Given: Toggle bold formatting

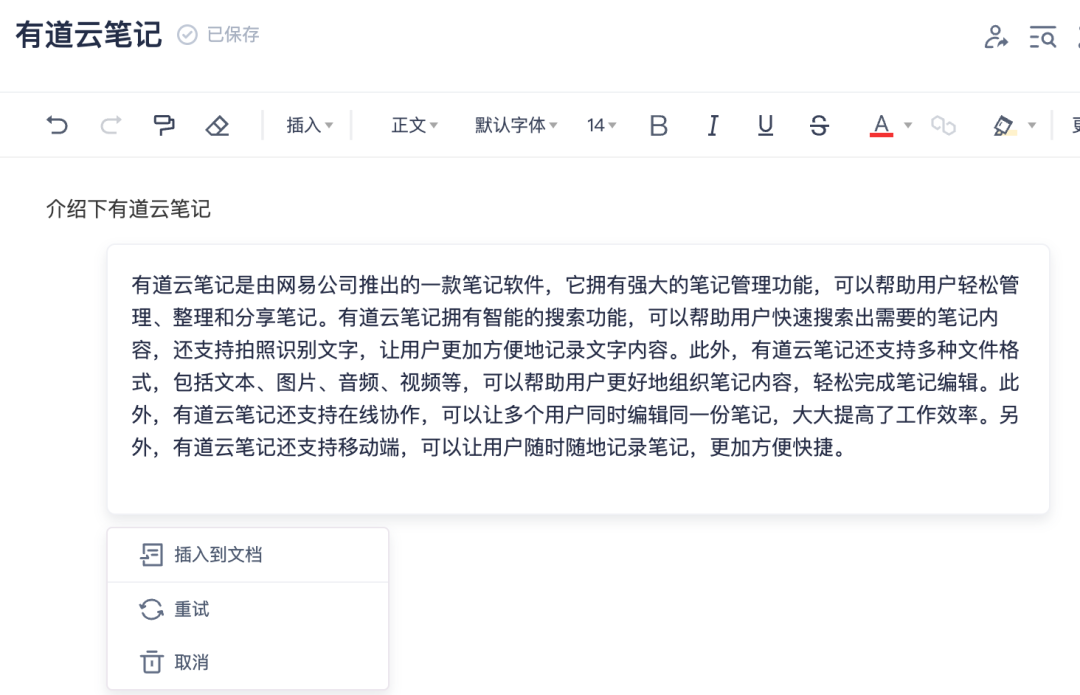Looking at the screenshot, I should (658, 125).
